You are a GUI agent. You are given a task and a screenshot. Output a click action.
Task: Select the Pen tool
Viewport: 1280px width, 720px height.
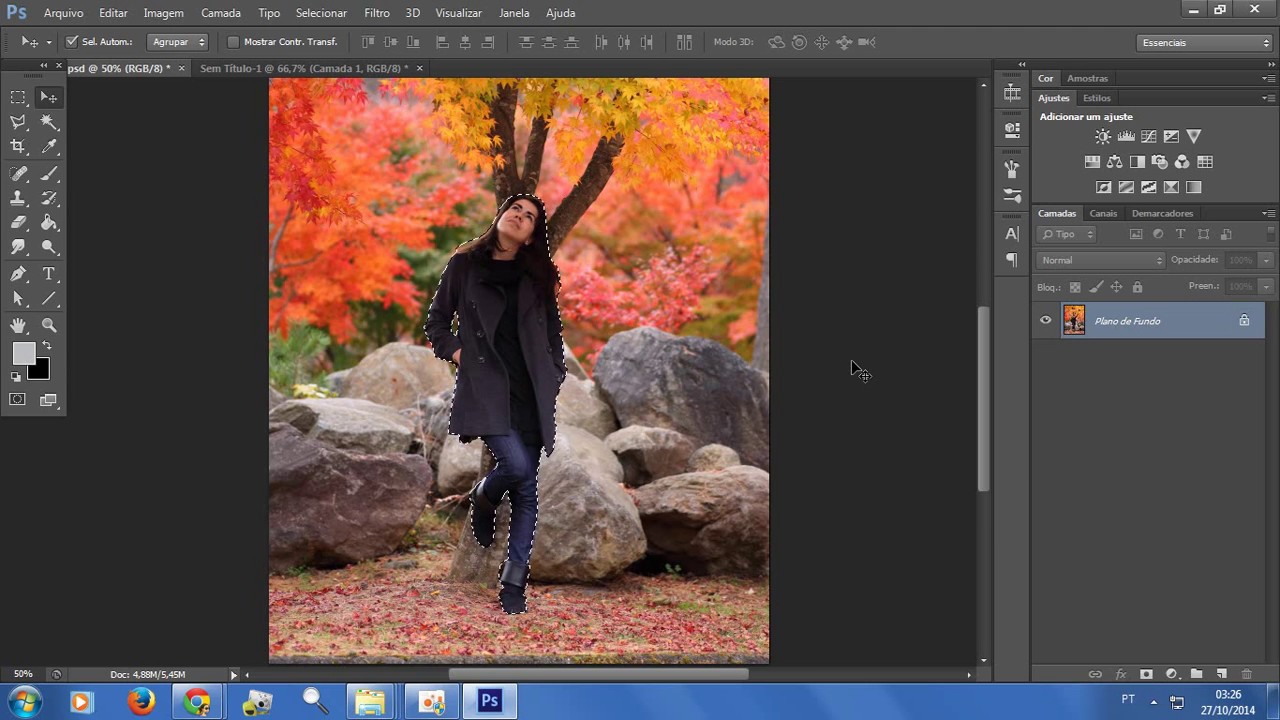click(18, 274)
